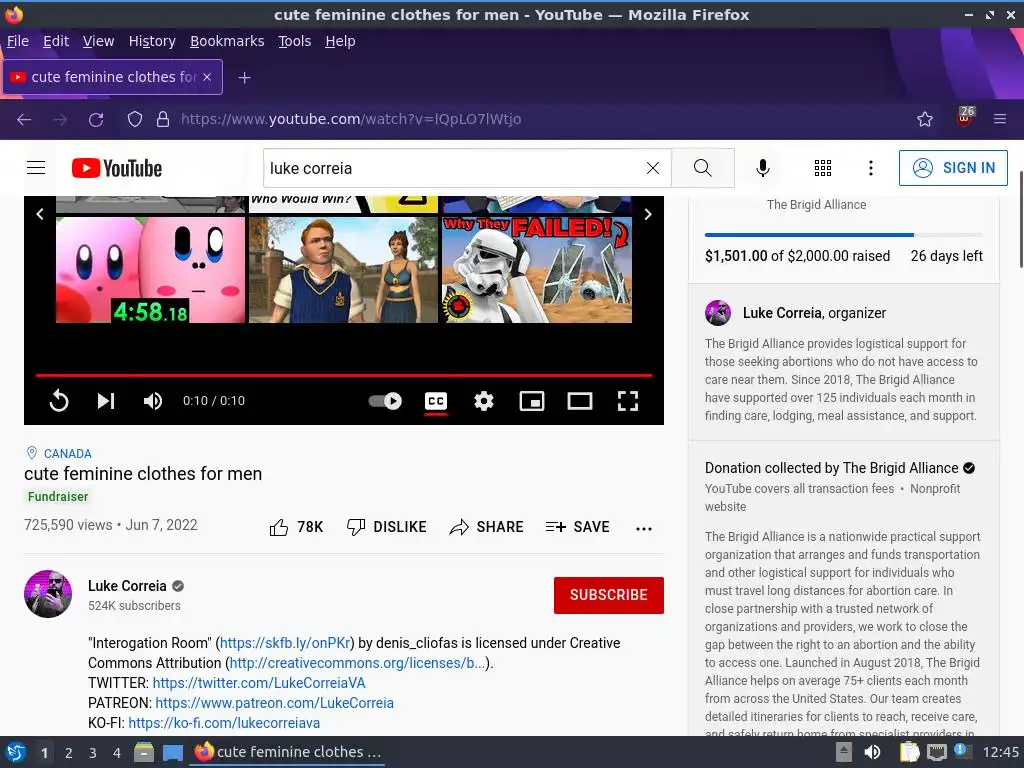Open the Edit menu

click(56, 41)
